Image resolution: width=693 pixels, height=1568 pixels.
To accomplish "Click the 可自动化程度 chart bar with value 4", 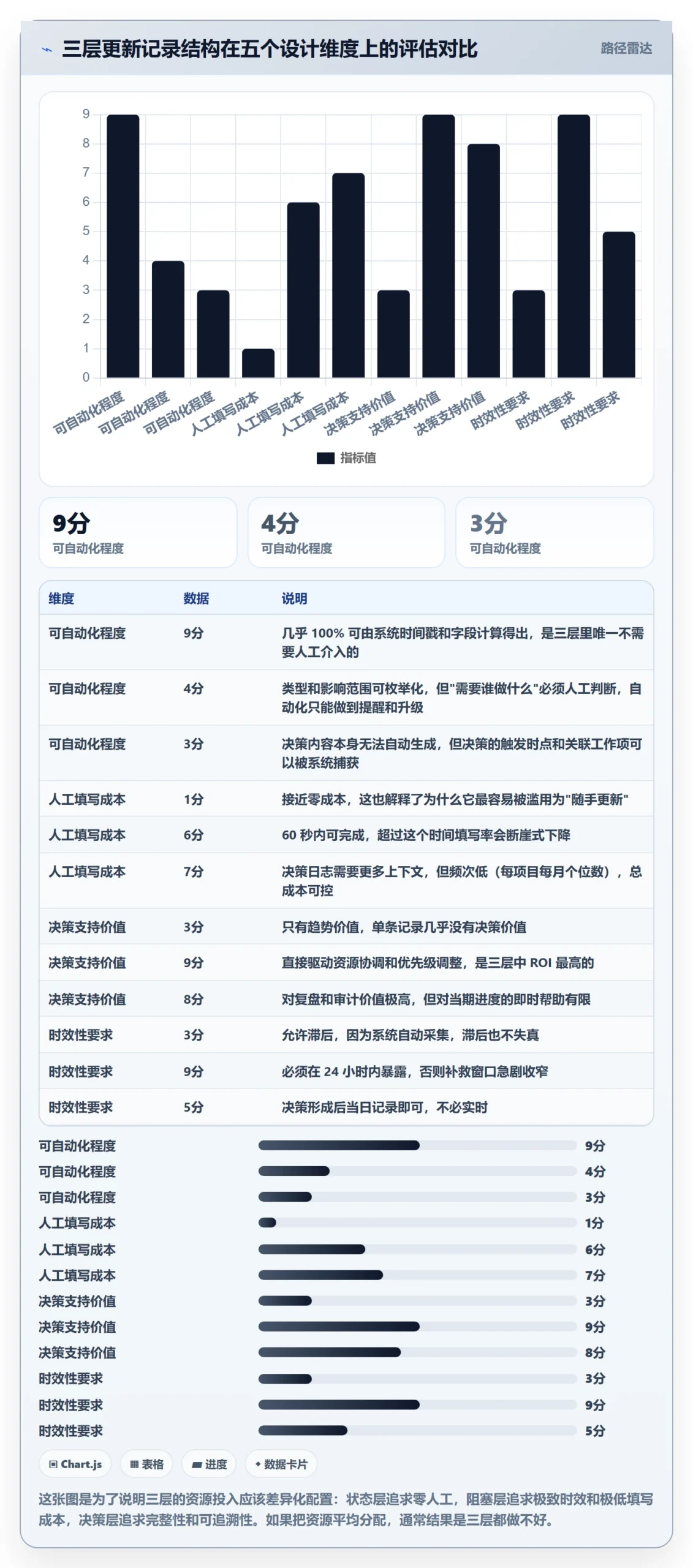I will click(168, 319).
